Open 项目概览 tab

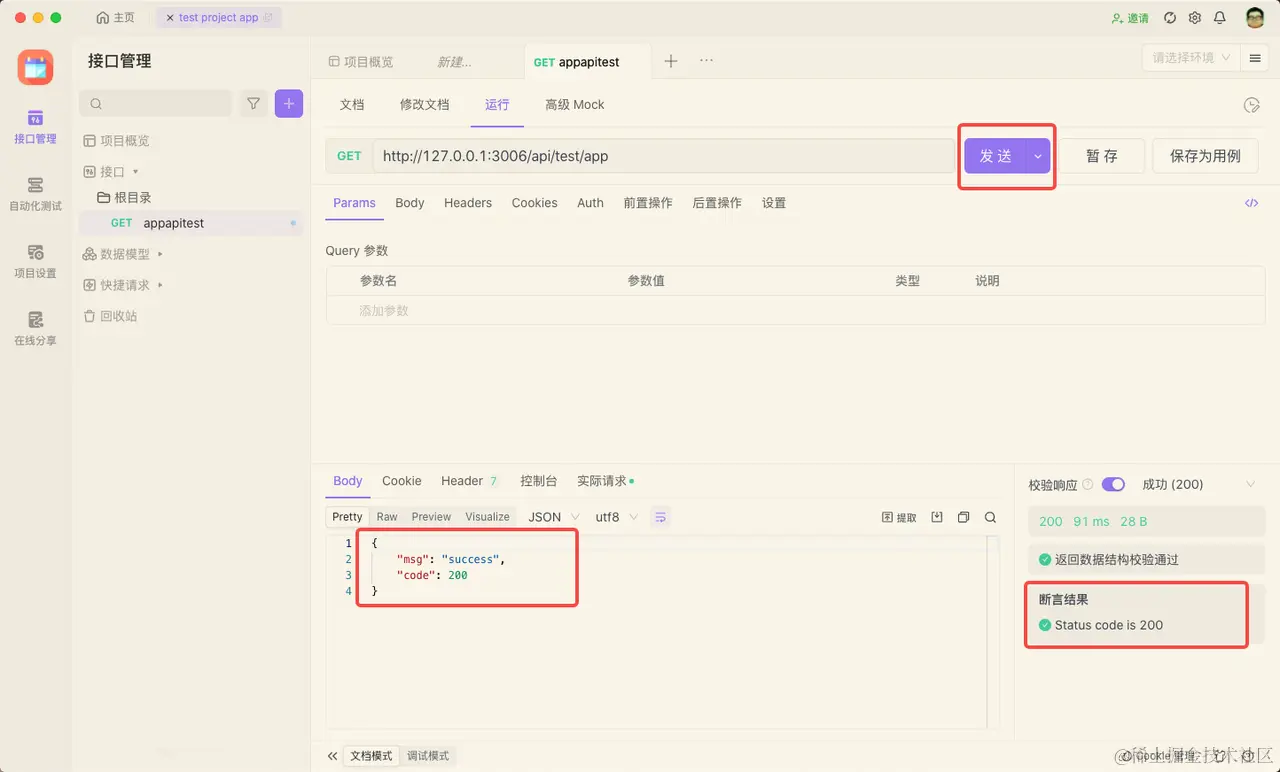pos(361,62)
